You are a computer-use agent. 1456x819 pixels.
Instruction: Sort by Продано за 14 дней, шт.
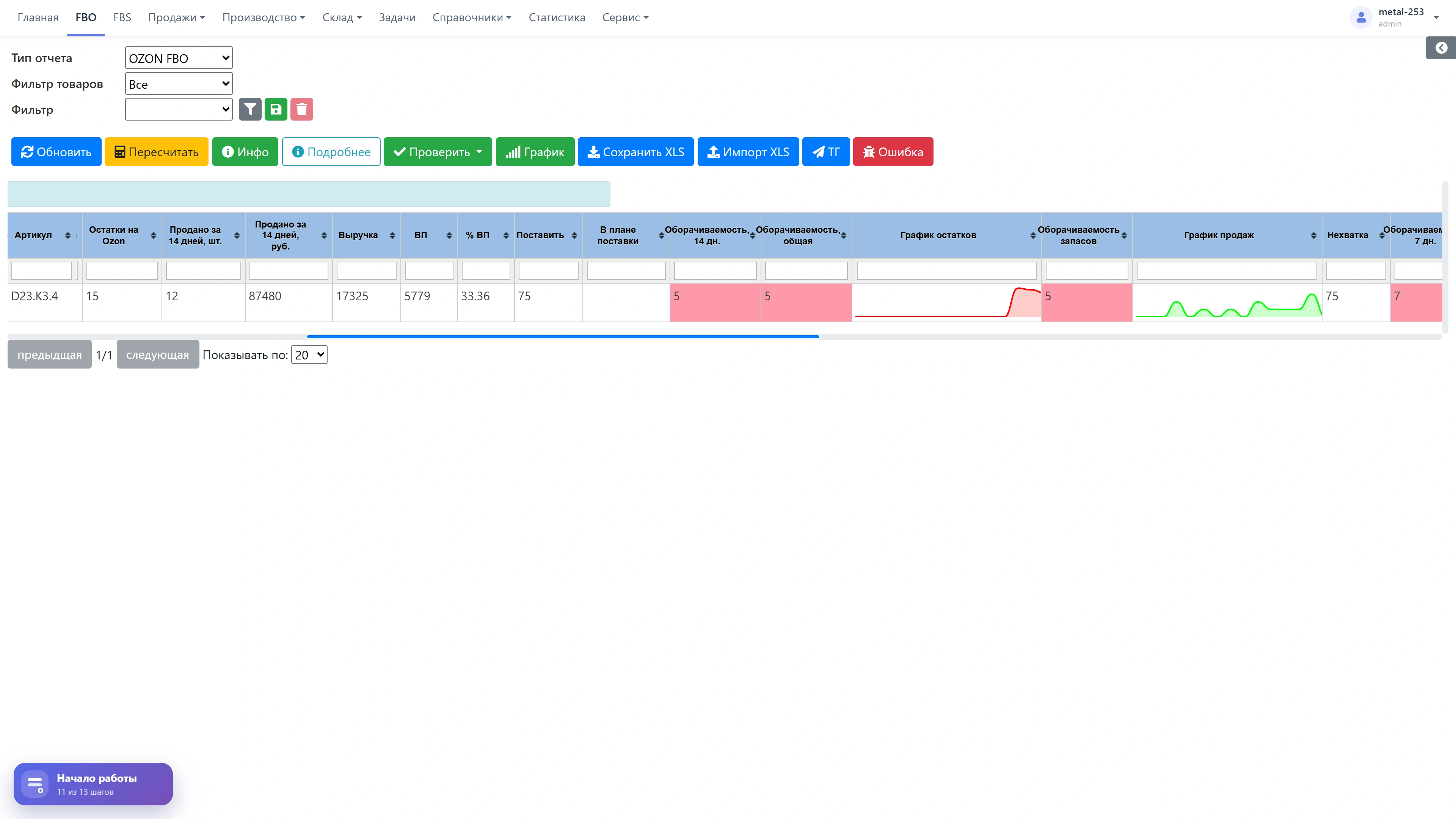coord(237,235)
